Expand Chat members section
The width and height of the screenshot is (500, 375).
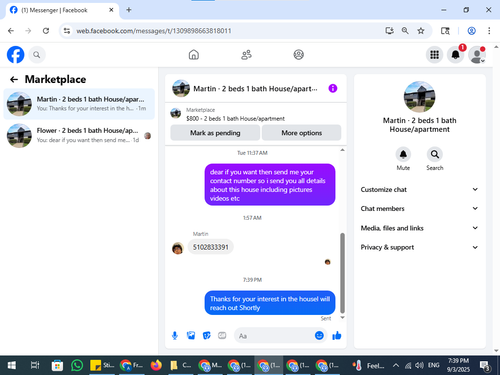419,208
